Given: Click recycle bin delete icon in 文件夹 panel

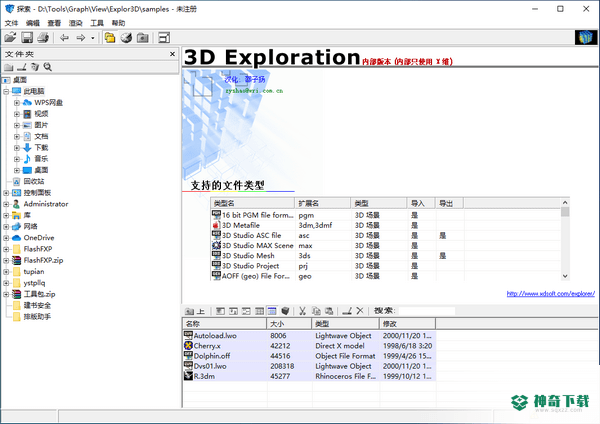Looking at the screenshot, I should 35,67.
